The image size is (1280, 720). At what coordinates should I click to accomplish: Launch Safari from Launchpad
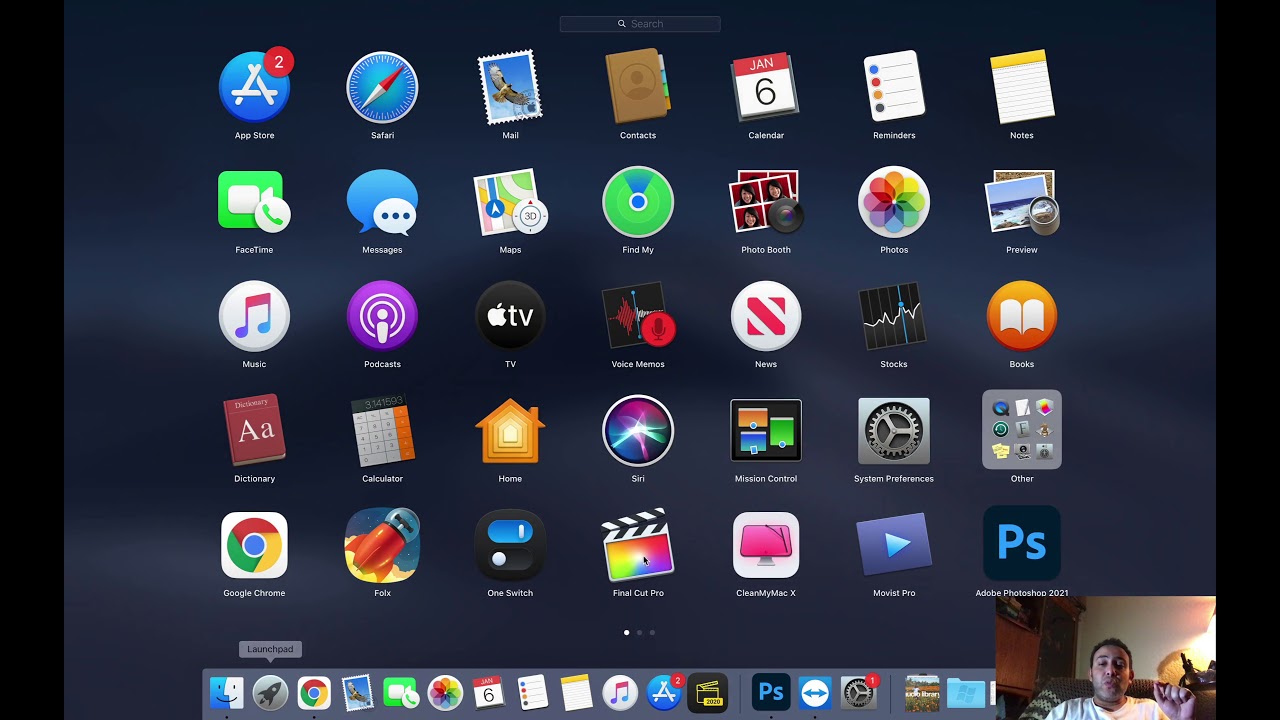382,88
